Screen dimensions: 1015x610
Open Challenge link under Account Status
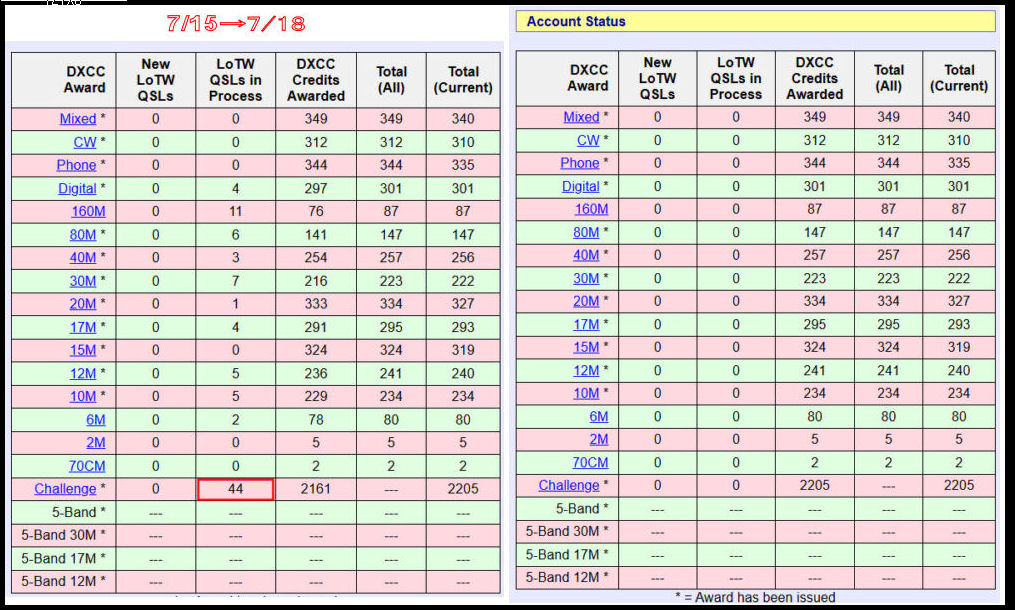pyautogui.click(x=569, y=485)
